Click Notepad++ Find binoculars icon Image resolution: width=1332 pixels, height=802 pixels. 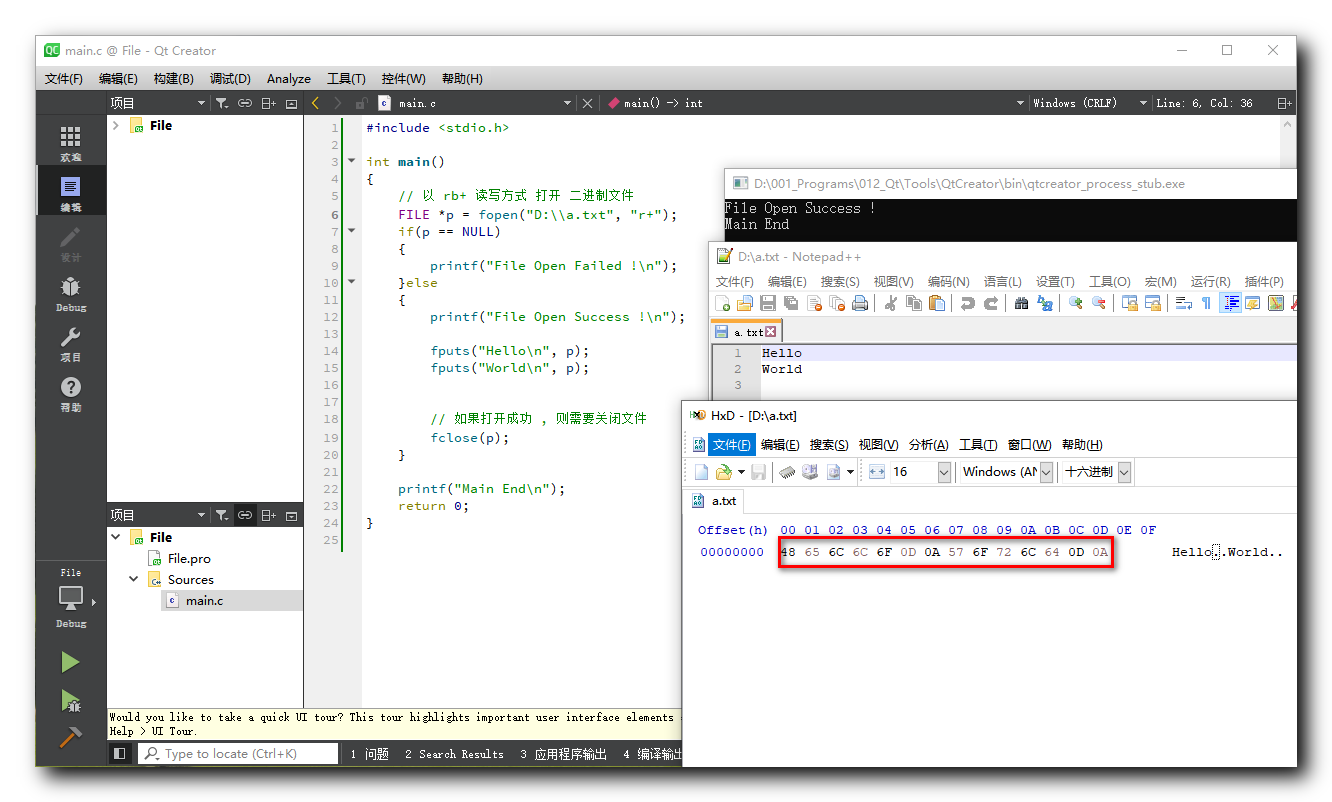pyautogui.click(x=1021, y=303)
